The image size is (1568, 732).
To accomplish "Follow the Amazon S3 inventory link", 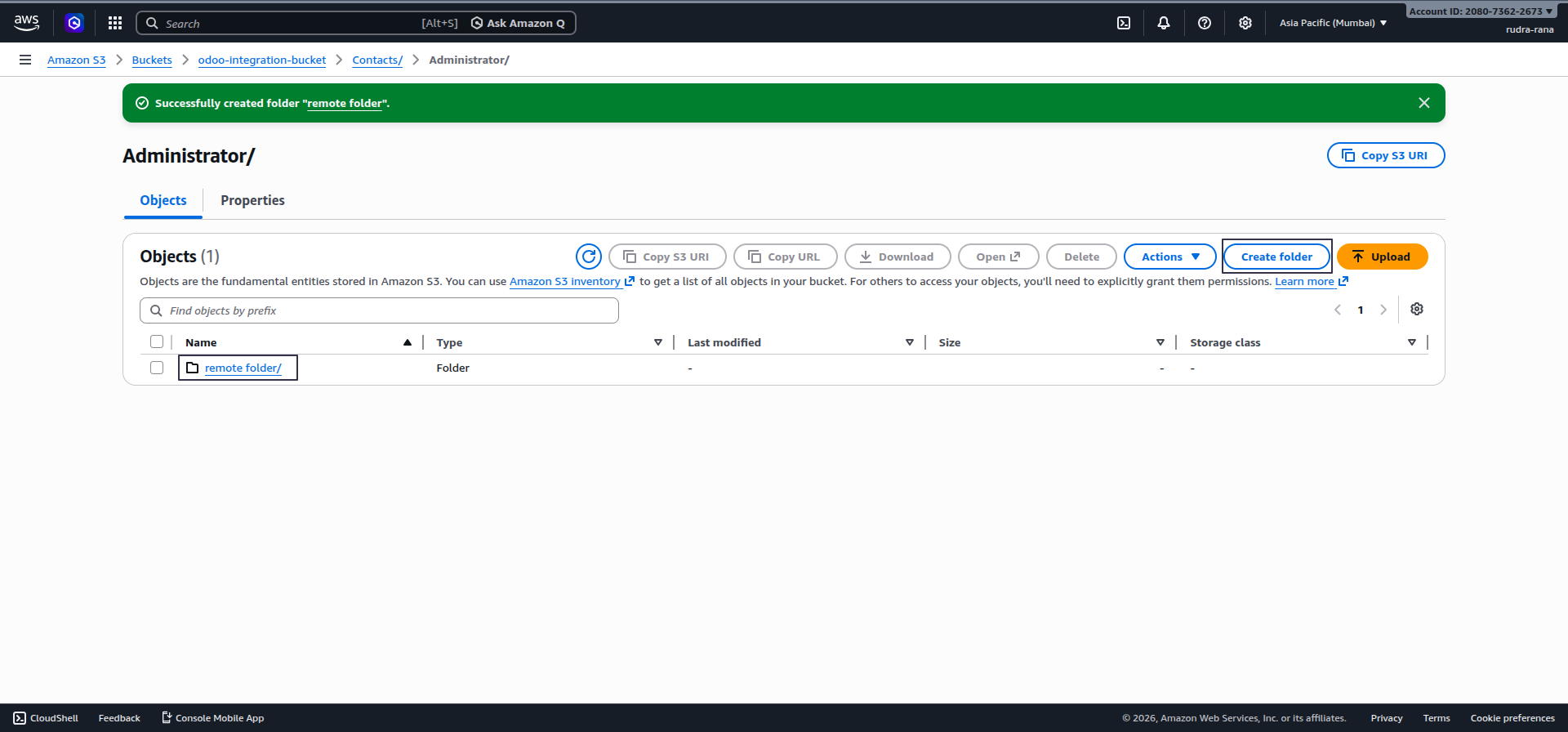I will [x=572, y=281].
